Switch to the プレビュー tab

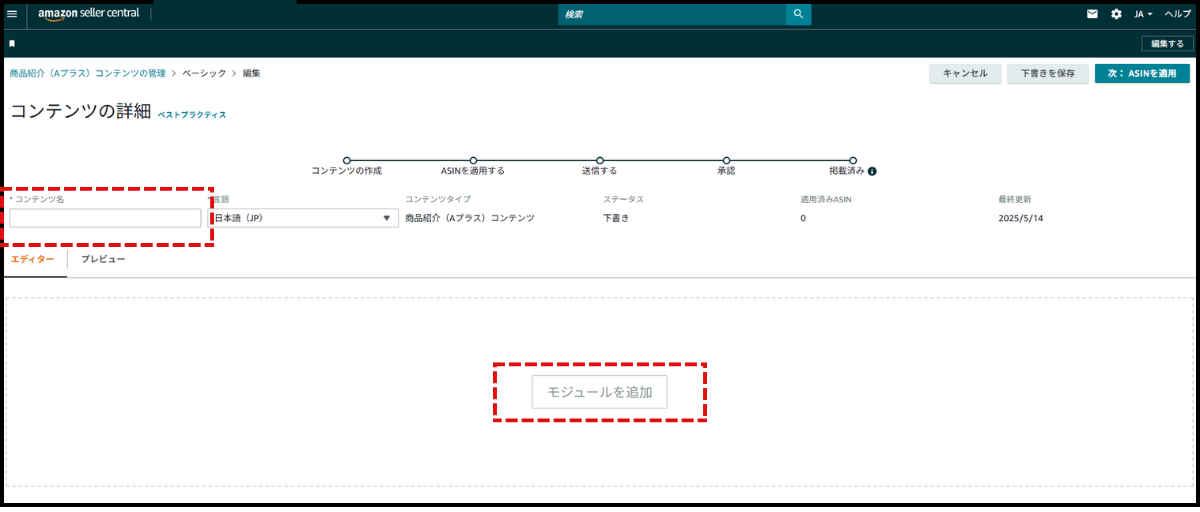coord(103,259)
